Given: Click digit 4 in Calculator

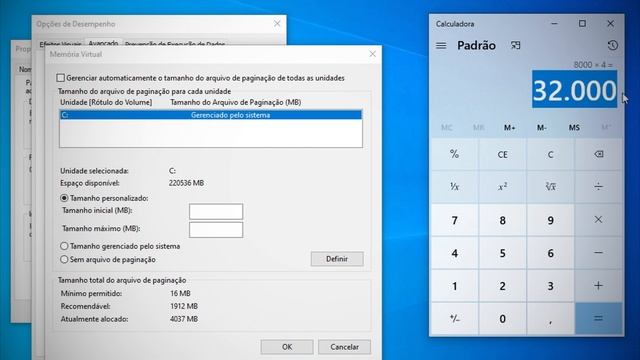Looking at the screenshot, I should point(454,253).
